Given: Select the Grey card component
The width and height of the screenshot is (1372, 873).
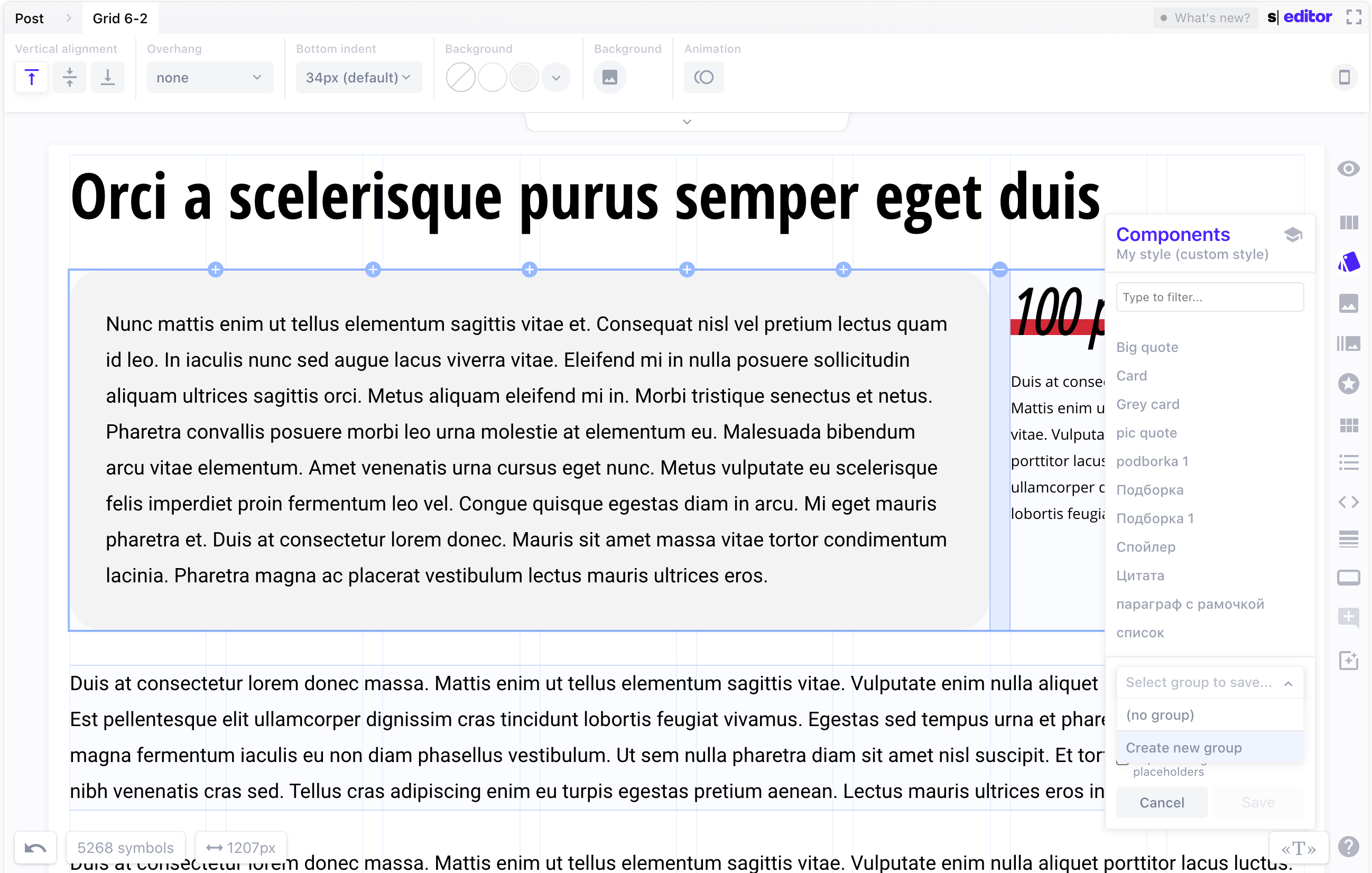Looking at the screenshot, I should (x=1147, y=405).
